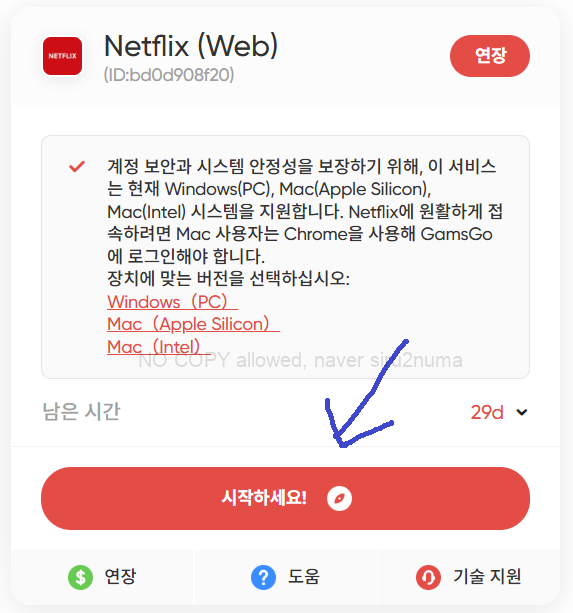Click the compass icon inside start button
Viewport: 573px width, 613px height.
pyautogui.click(x=339, y=498)
